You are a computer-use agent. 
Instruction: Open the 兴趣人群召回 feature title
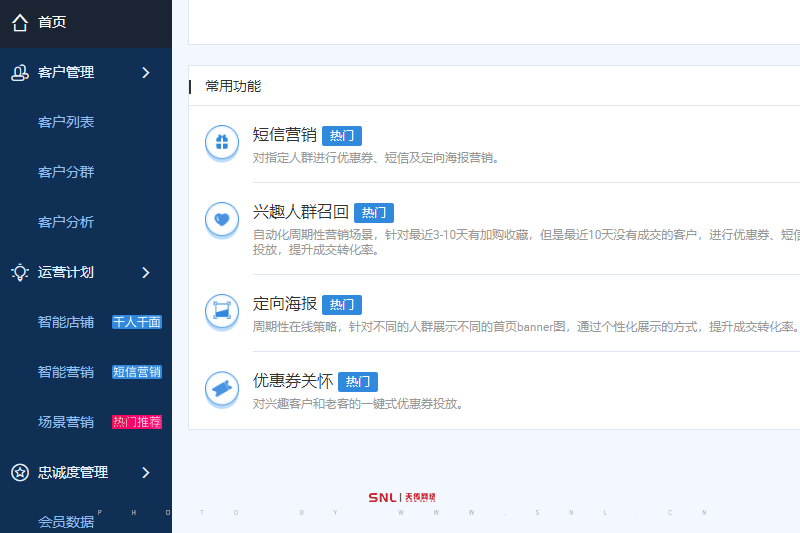coord(300,212)
